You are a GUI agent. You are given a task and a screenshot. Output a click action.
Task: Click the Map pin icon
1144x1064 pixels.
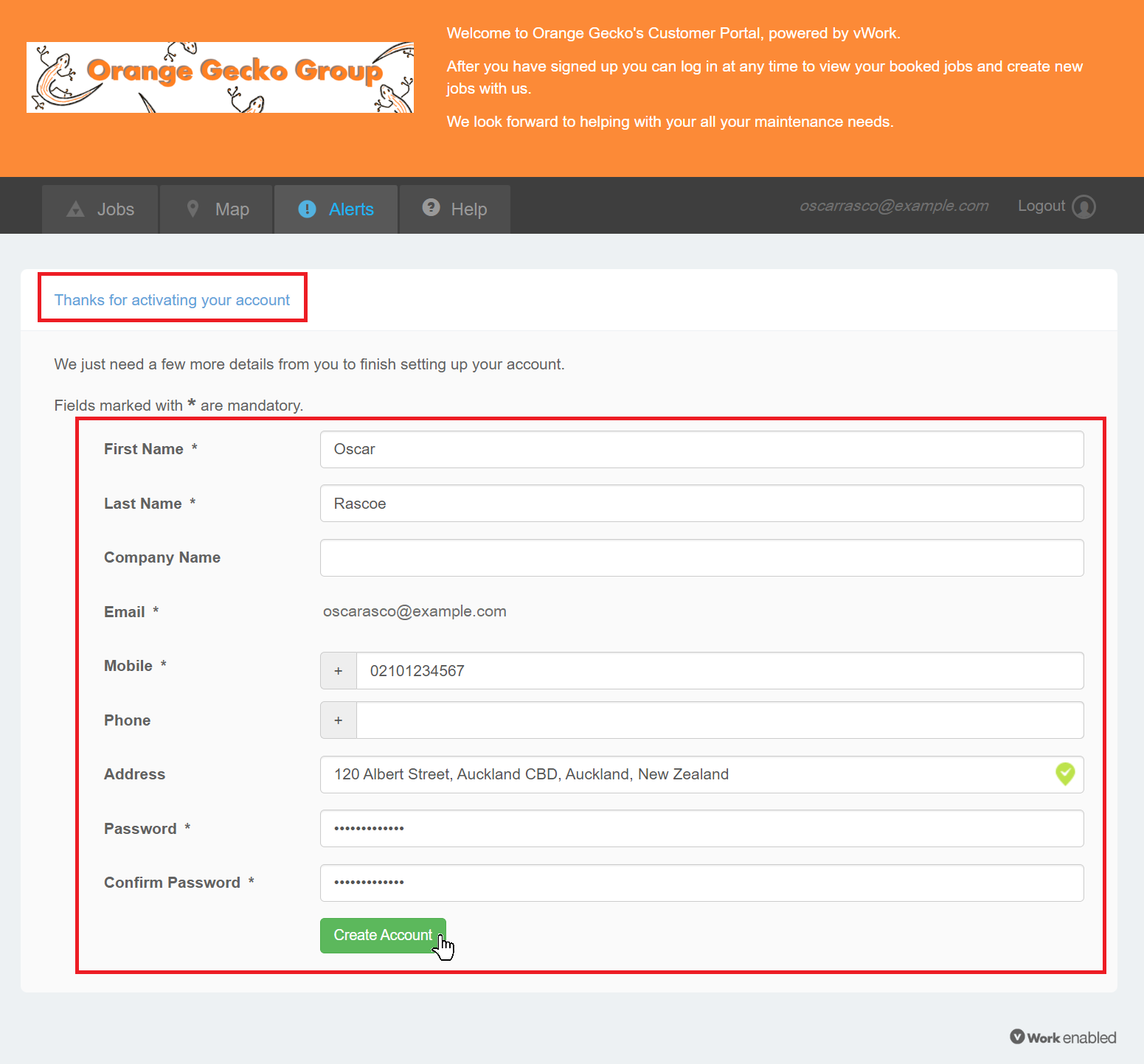pyautogui.click(x=193, y=209)
